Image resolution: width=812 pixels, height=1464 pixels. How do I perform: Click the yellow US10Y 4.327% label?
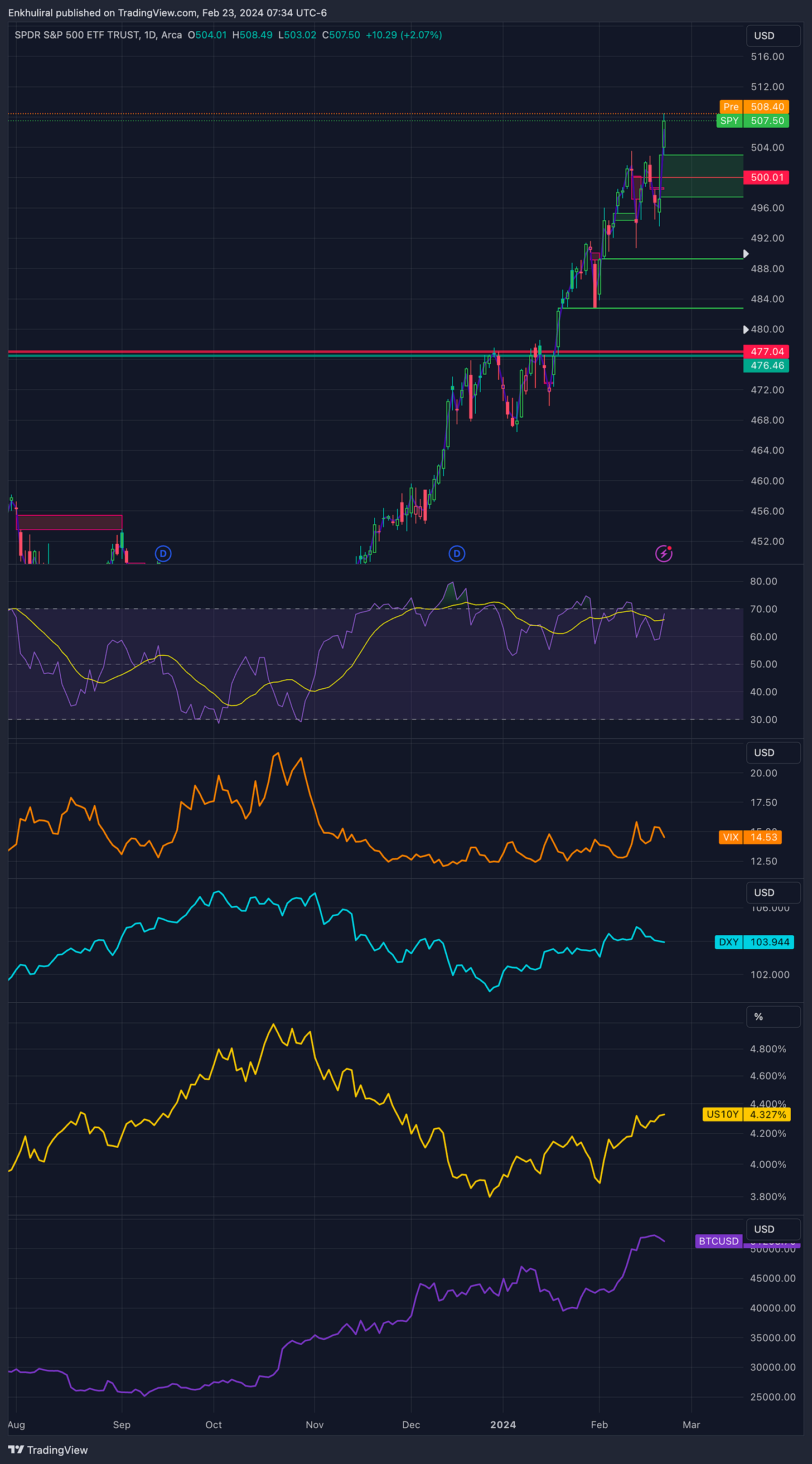(747, 1114)
